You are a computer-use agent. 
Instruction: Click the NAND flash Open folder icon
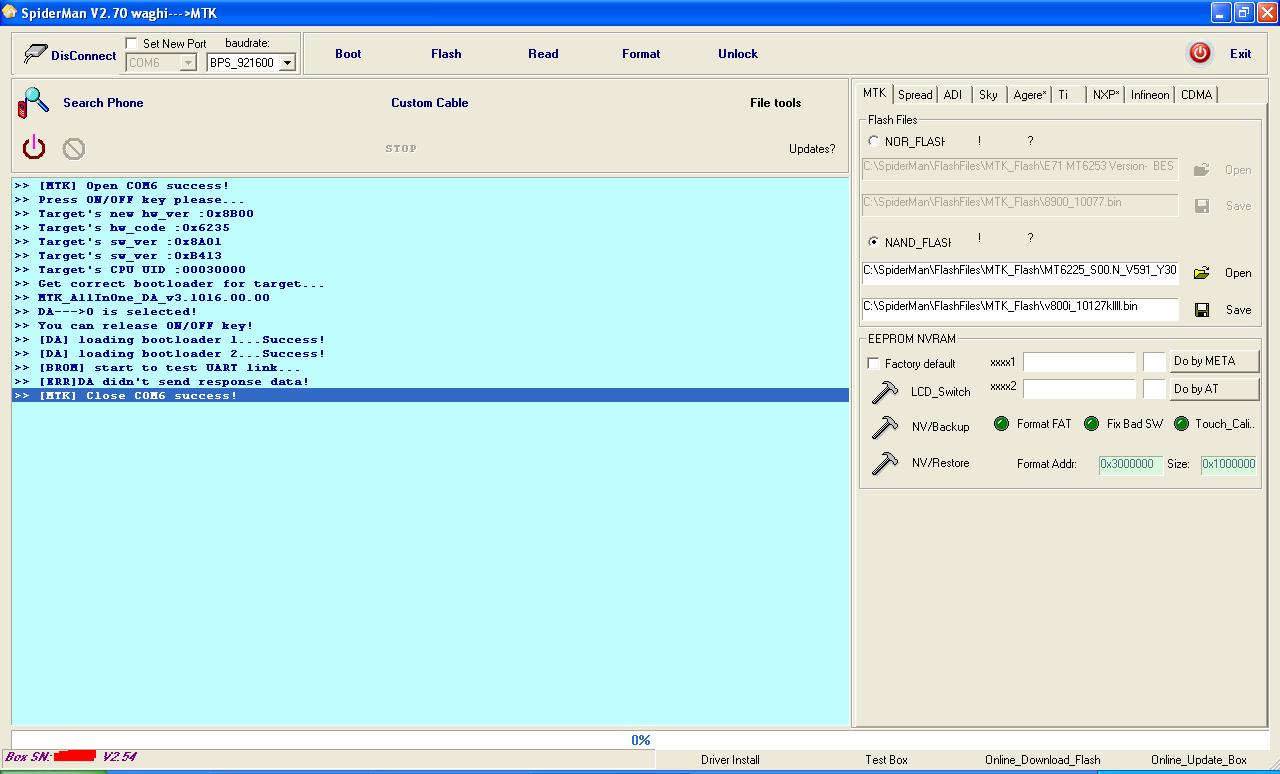(x=1202, y=273)
